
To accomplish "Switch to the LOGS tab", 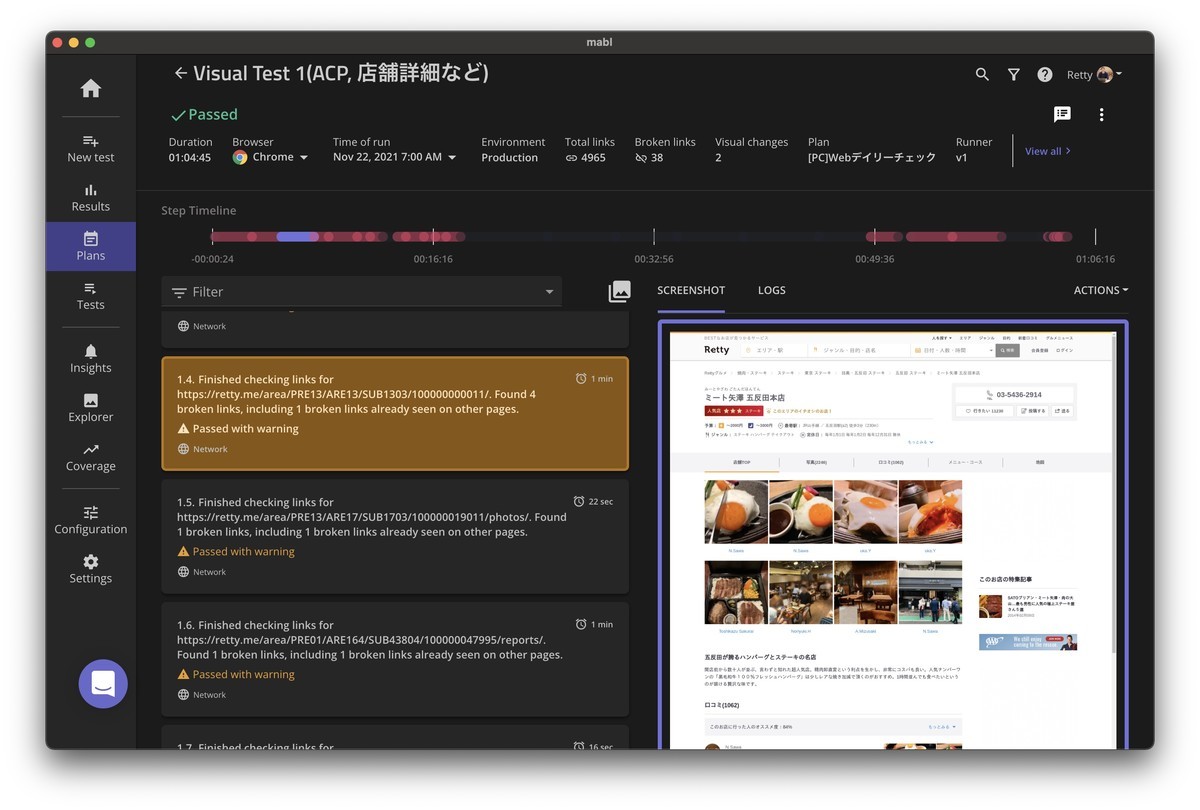I will click(x=772, y=290).
